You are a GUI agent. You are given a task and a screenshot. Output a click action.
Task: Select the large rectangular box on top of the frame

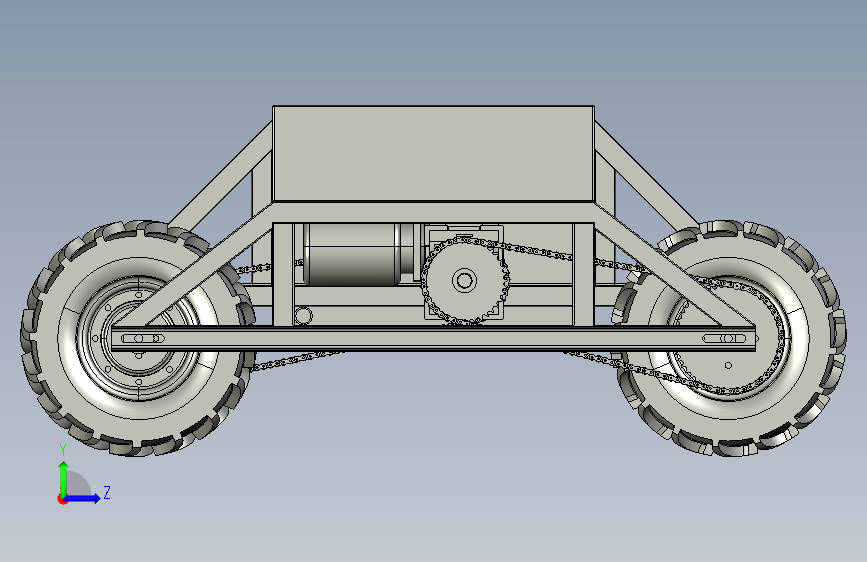(x=434, y=154)
